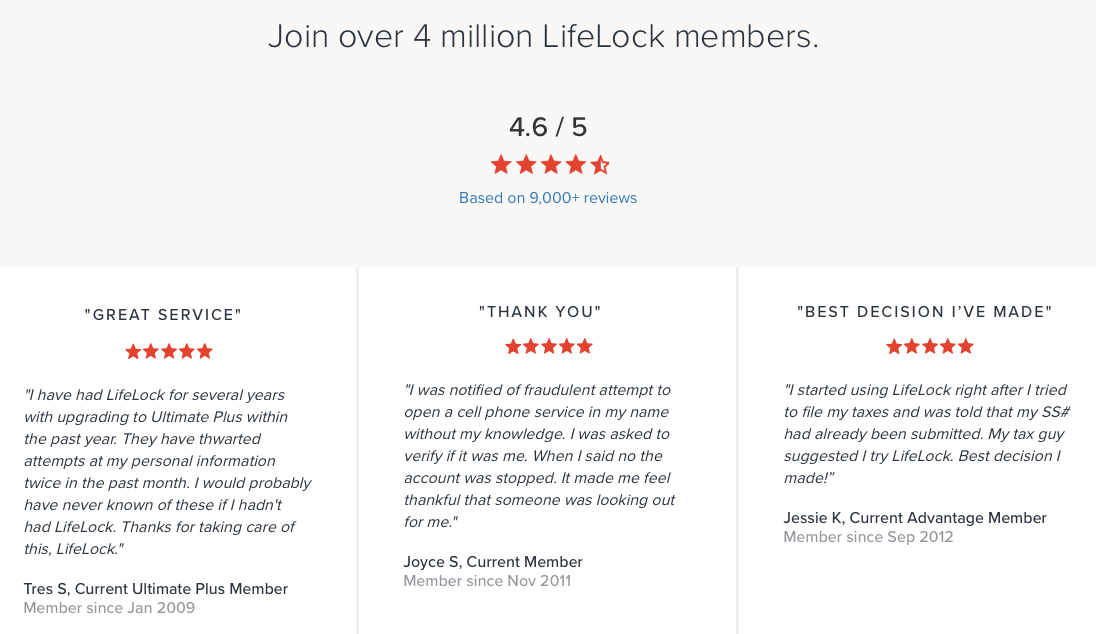Click "BEST DECISION I'VE MADE" review heading
Image resolution: width=1096 pixels, height=634 pixels.
click(x=925, y=312)
